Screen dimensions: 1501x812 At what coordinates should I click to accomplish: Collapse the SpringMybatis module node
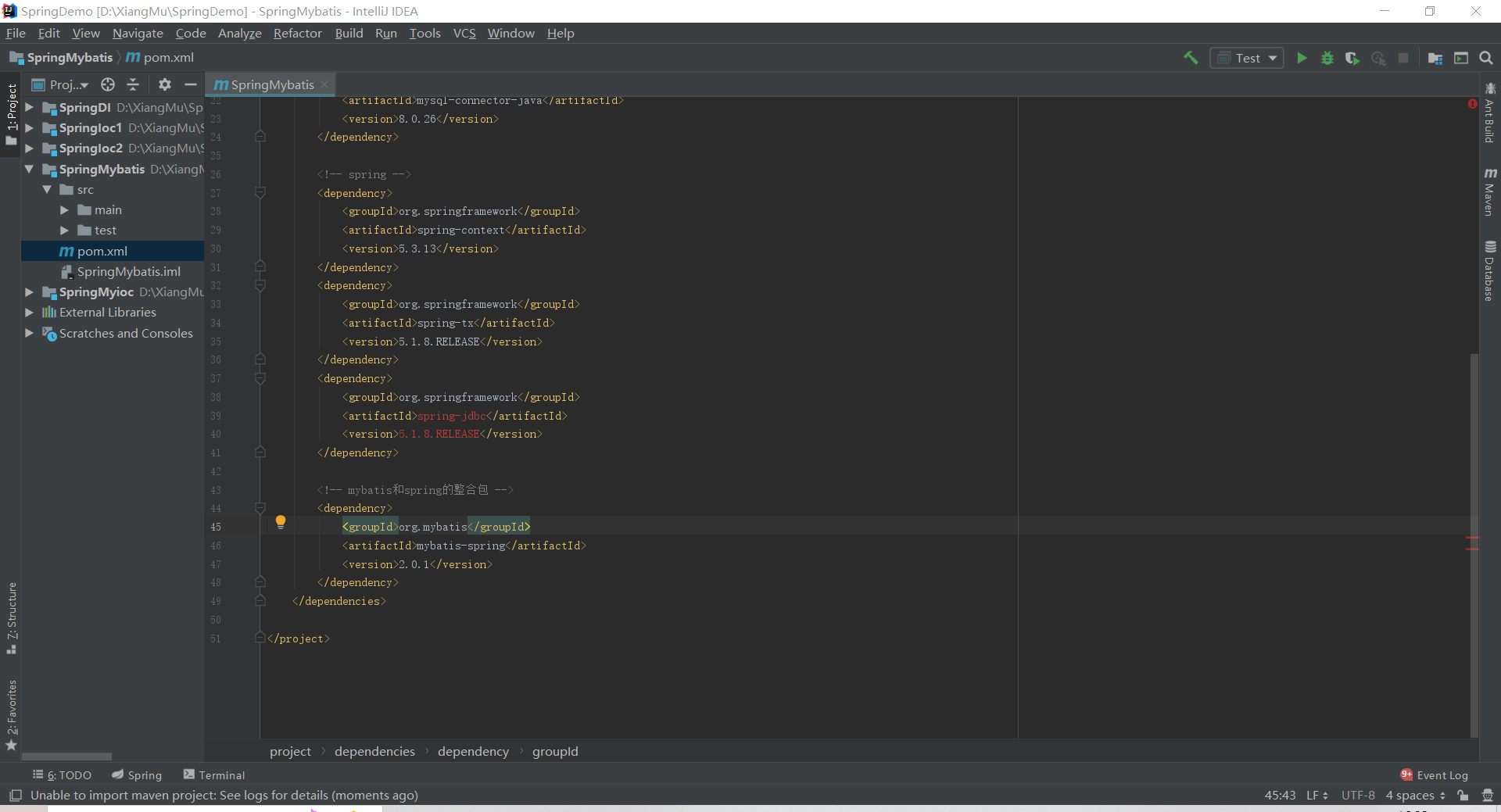[x=30, y=169]
